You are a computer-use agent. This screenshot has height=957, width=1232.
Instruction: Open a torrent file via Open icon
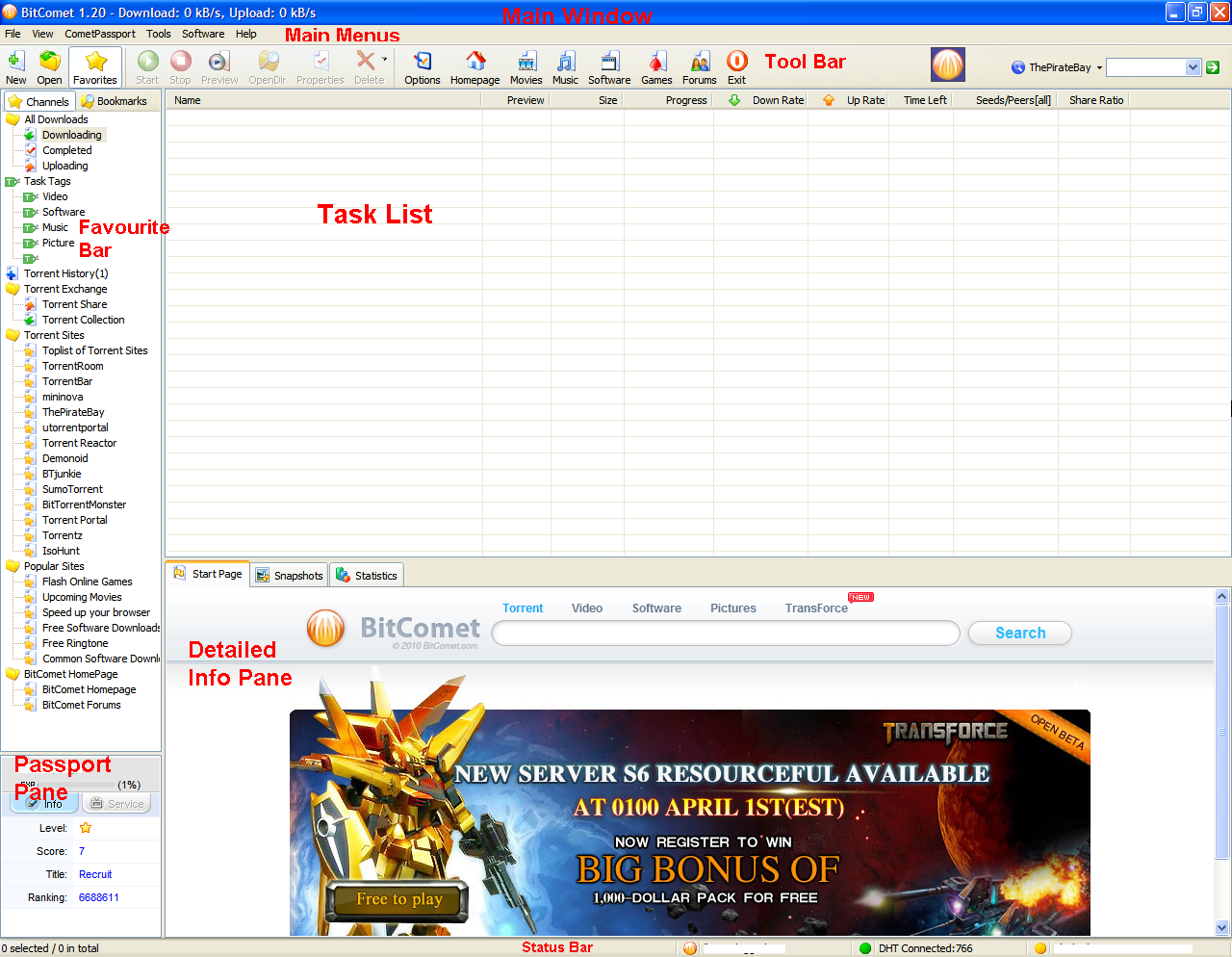(49, 67)
